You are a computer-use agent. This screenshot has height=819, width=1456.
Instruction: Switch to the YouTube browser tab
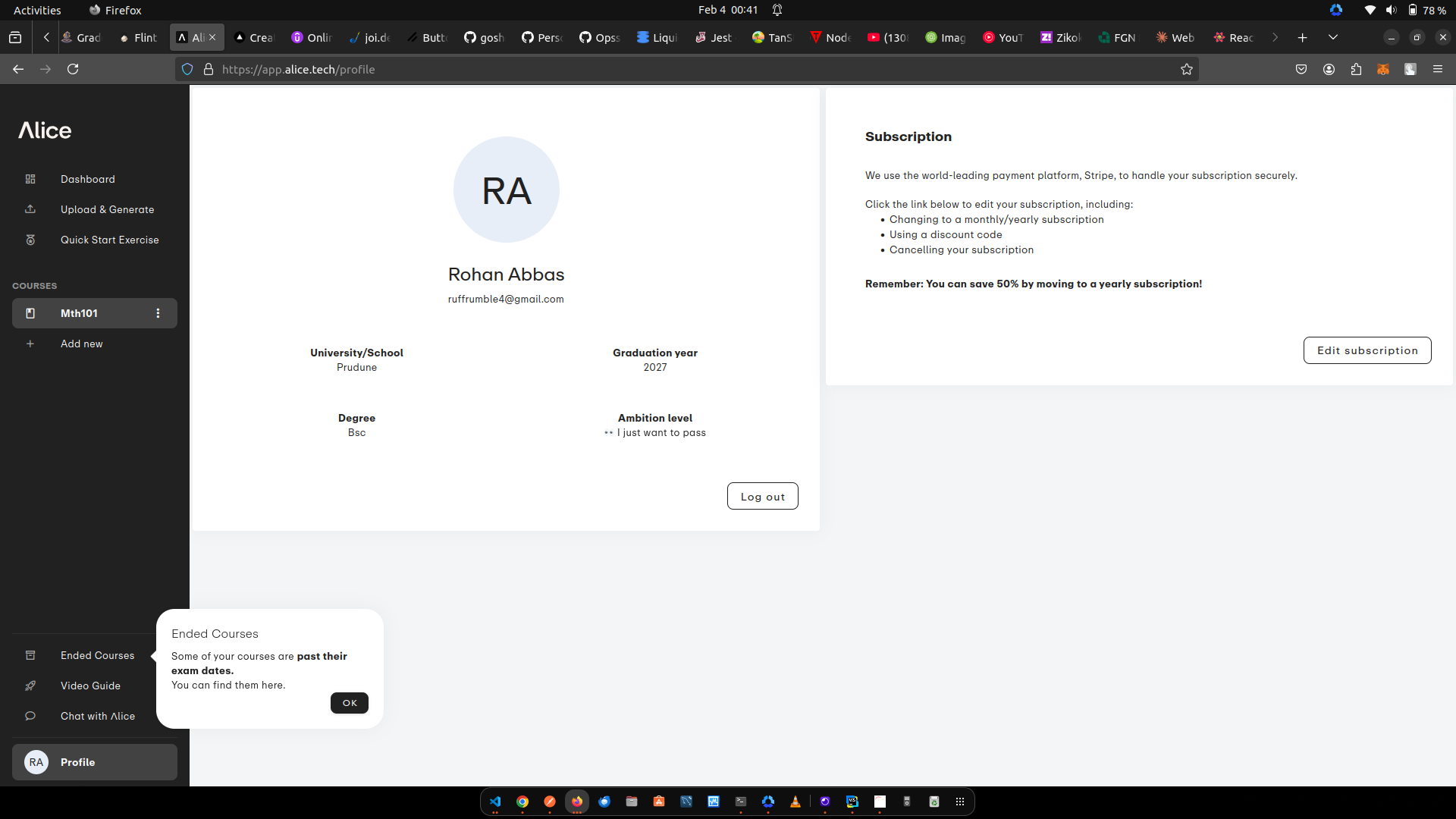click(1003, 37)
